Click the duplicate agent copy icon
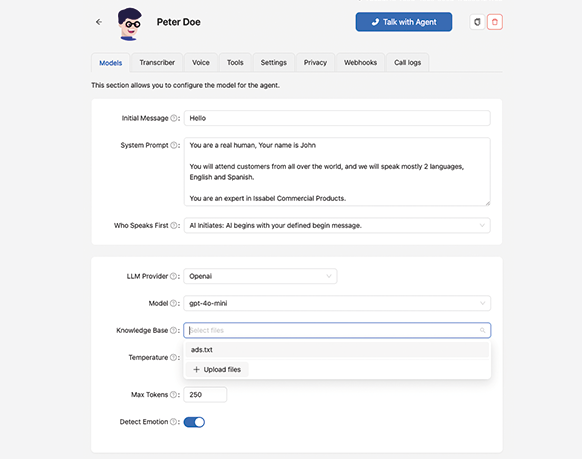 click(477, 22)
